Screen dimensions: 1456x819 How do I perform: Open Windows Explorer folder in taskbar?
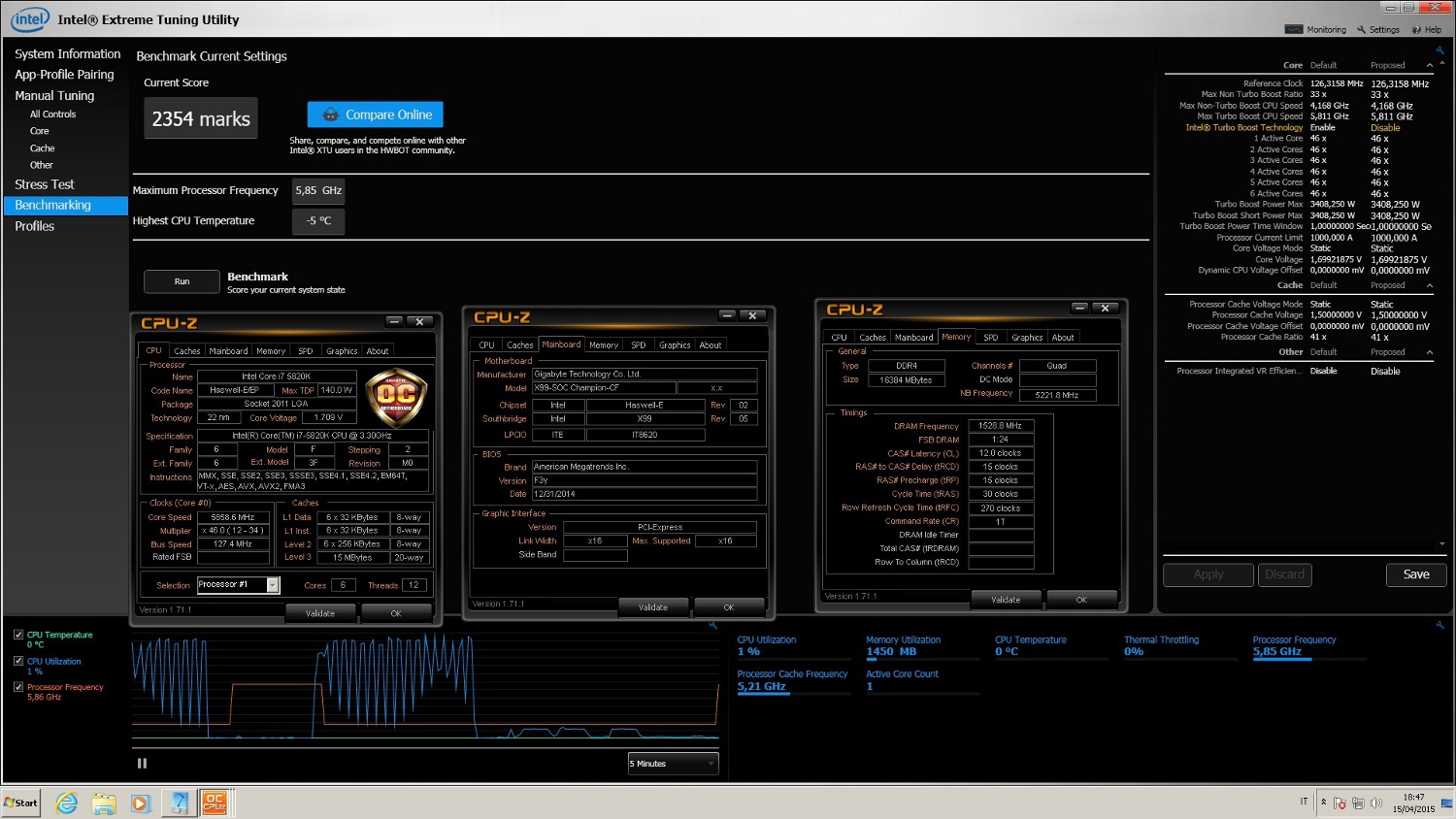[104, 803]
